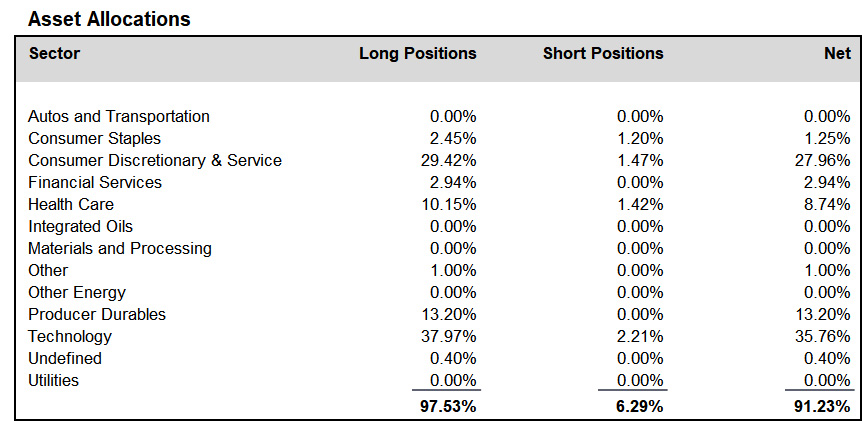
Task: Click the Long Positions column header
Action: 418,53
